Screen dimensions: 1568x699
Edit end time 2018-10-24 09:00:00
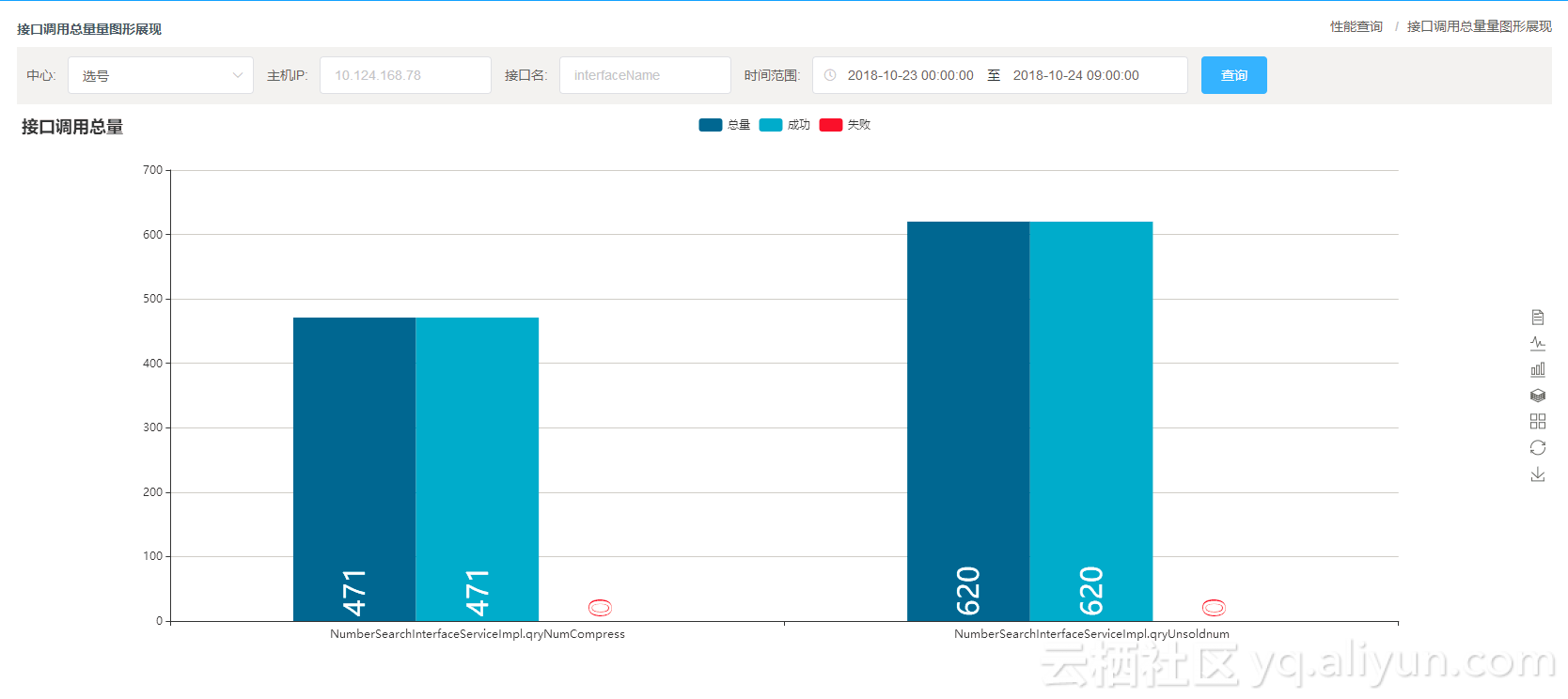click(x=1075, y=75)
